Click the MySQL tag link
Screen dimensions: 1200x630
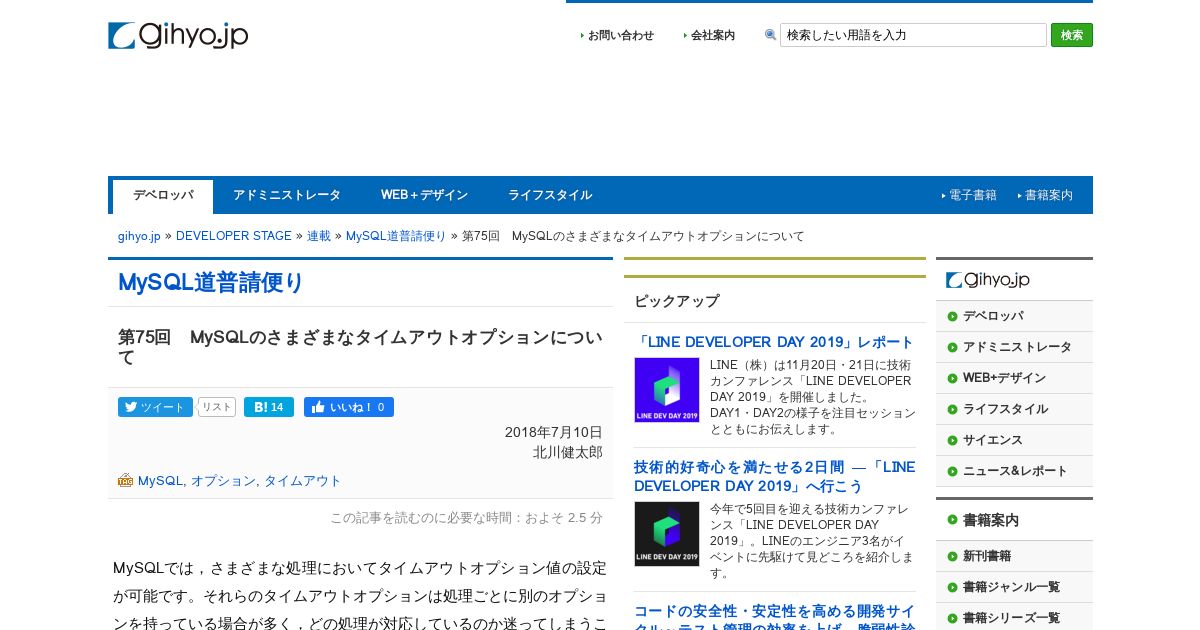[x=160, y=481]
